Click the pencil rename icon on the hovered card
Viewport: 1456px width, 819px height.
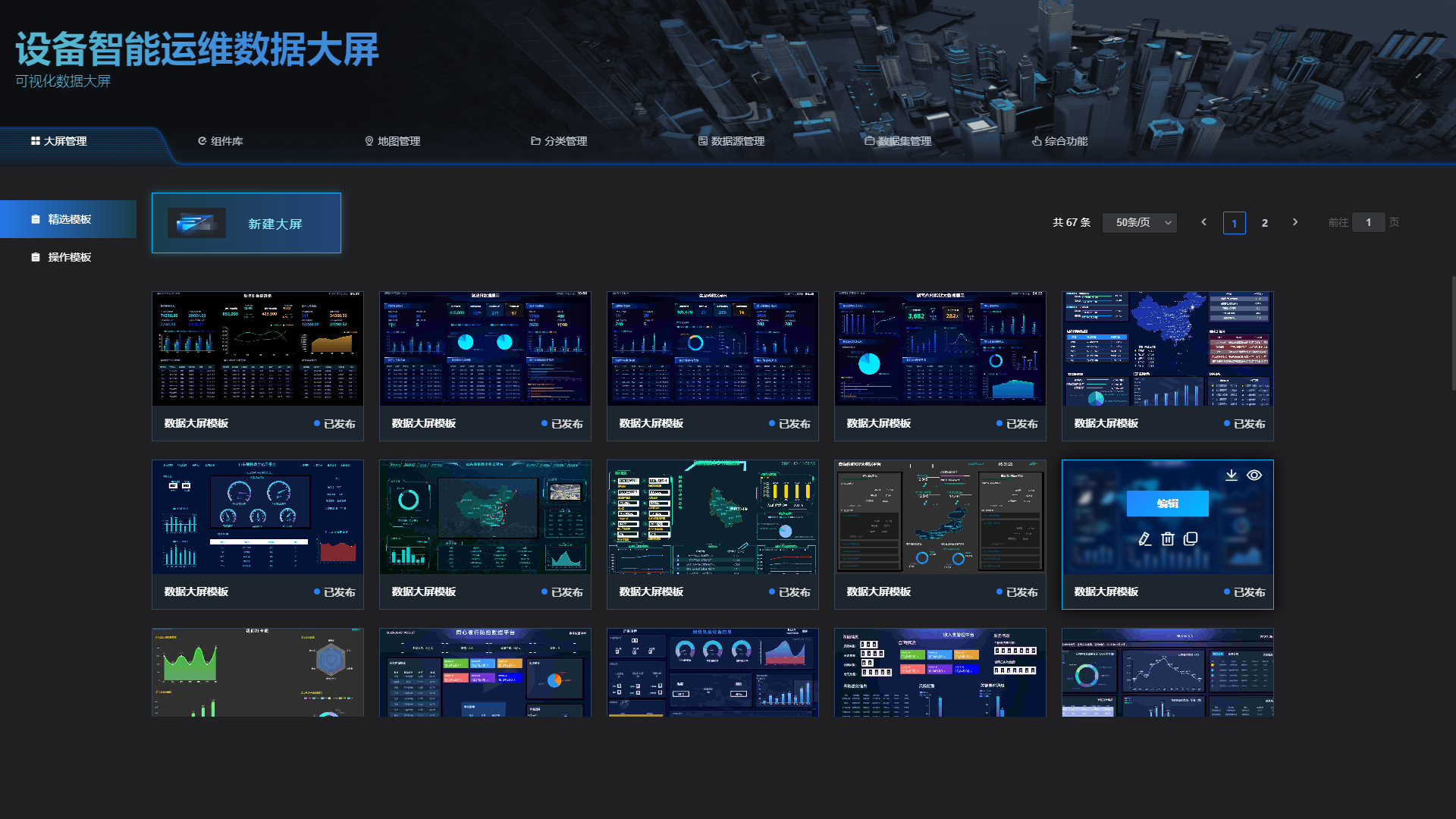point(1145,538)
